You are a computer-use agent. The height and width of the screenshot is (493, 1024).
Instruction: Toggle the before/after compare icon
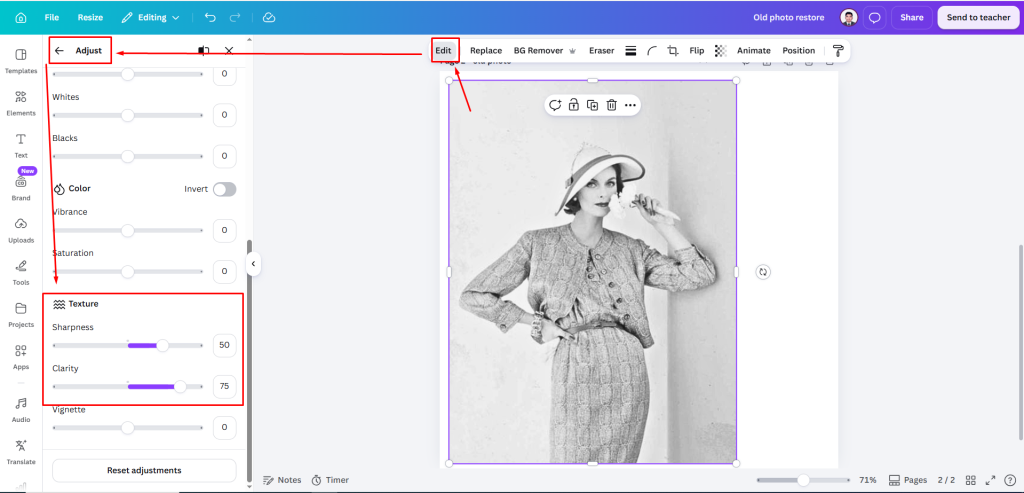point(204,50)
